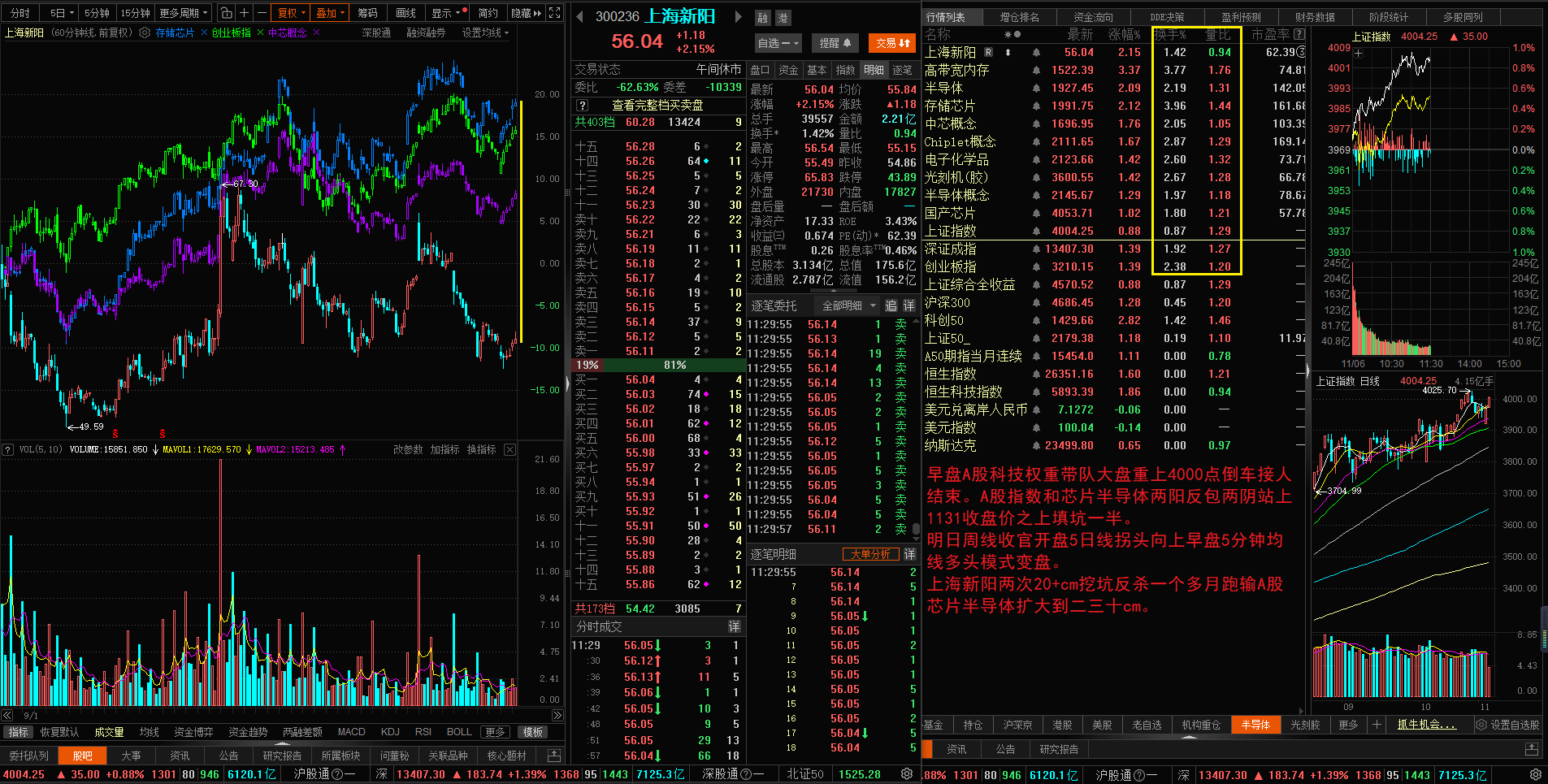
Task: Switch to the DDE决策 tab
Action: point(1167,16)
